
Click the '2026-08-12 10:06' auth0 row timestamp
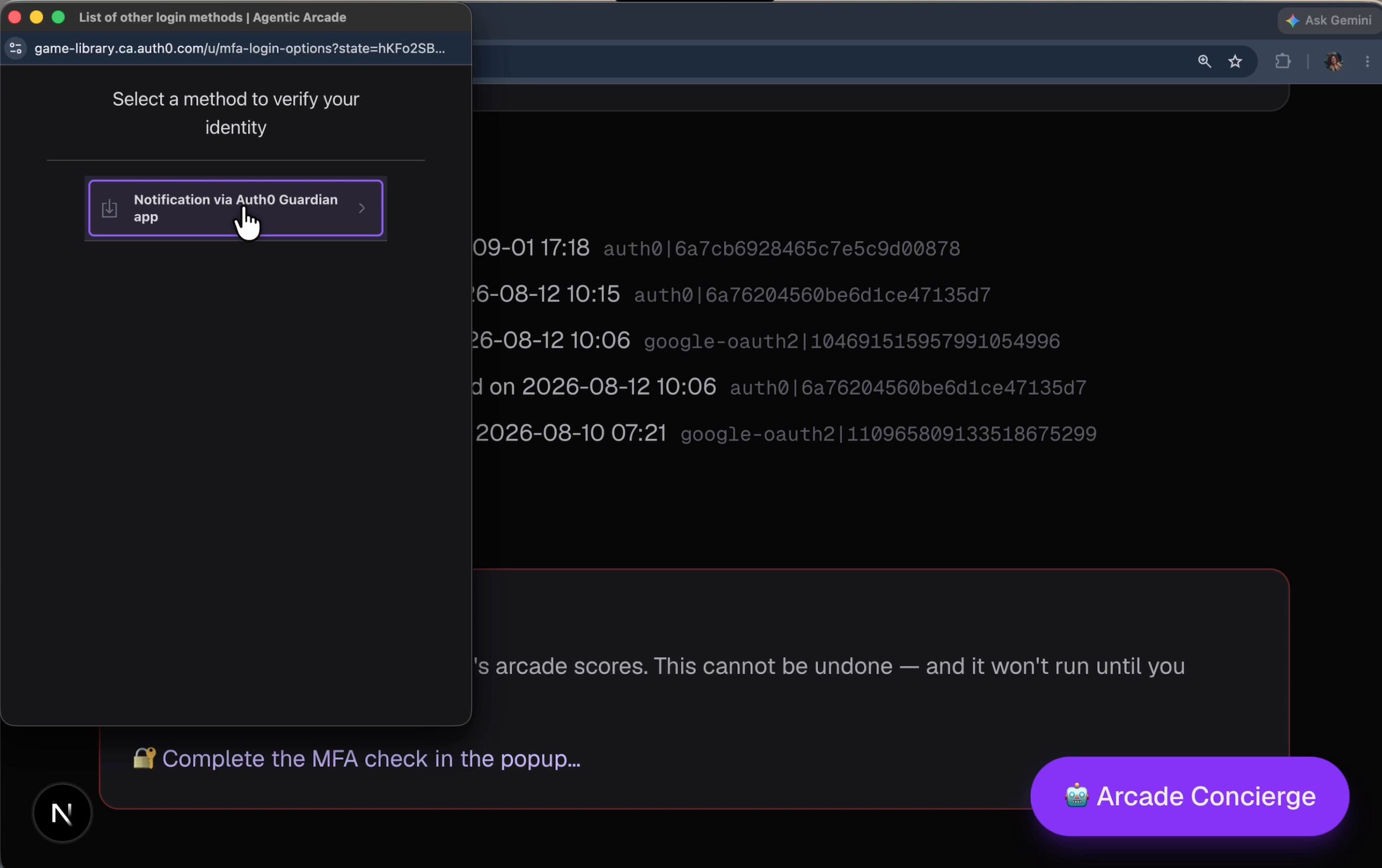[x=619, y=387]
